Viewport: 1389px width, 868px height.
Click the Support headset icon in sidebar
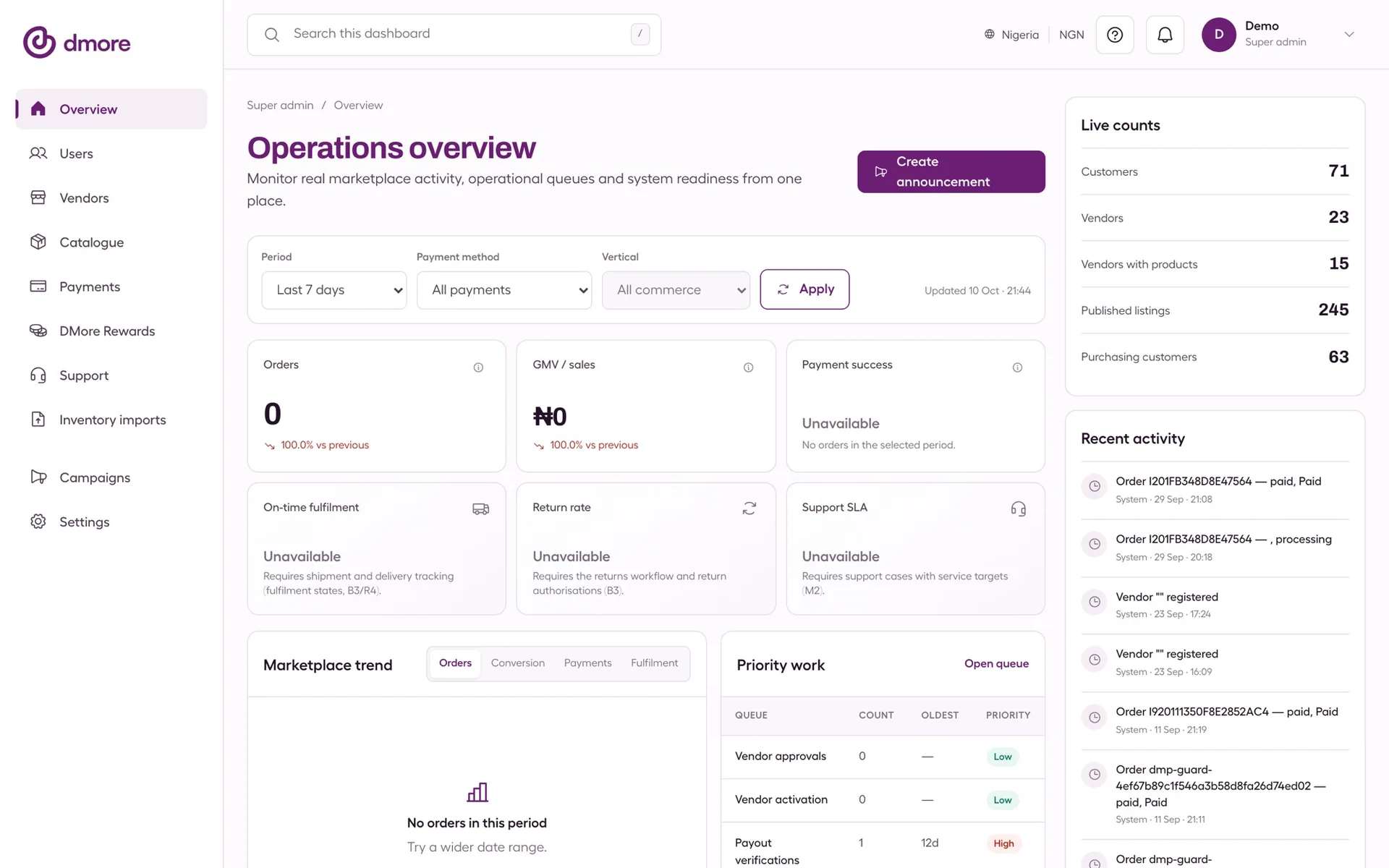pos(38,375)
